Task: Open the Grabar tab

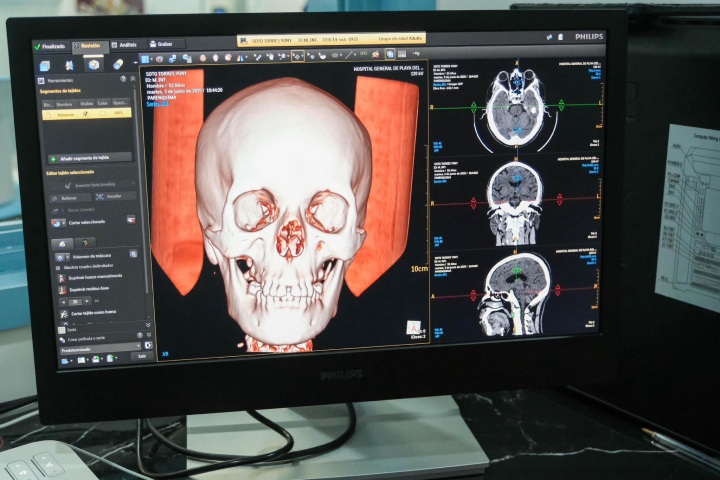Action: coord(163,44)
